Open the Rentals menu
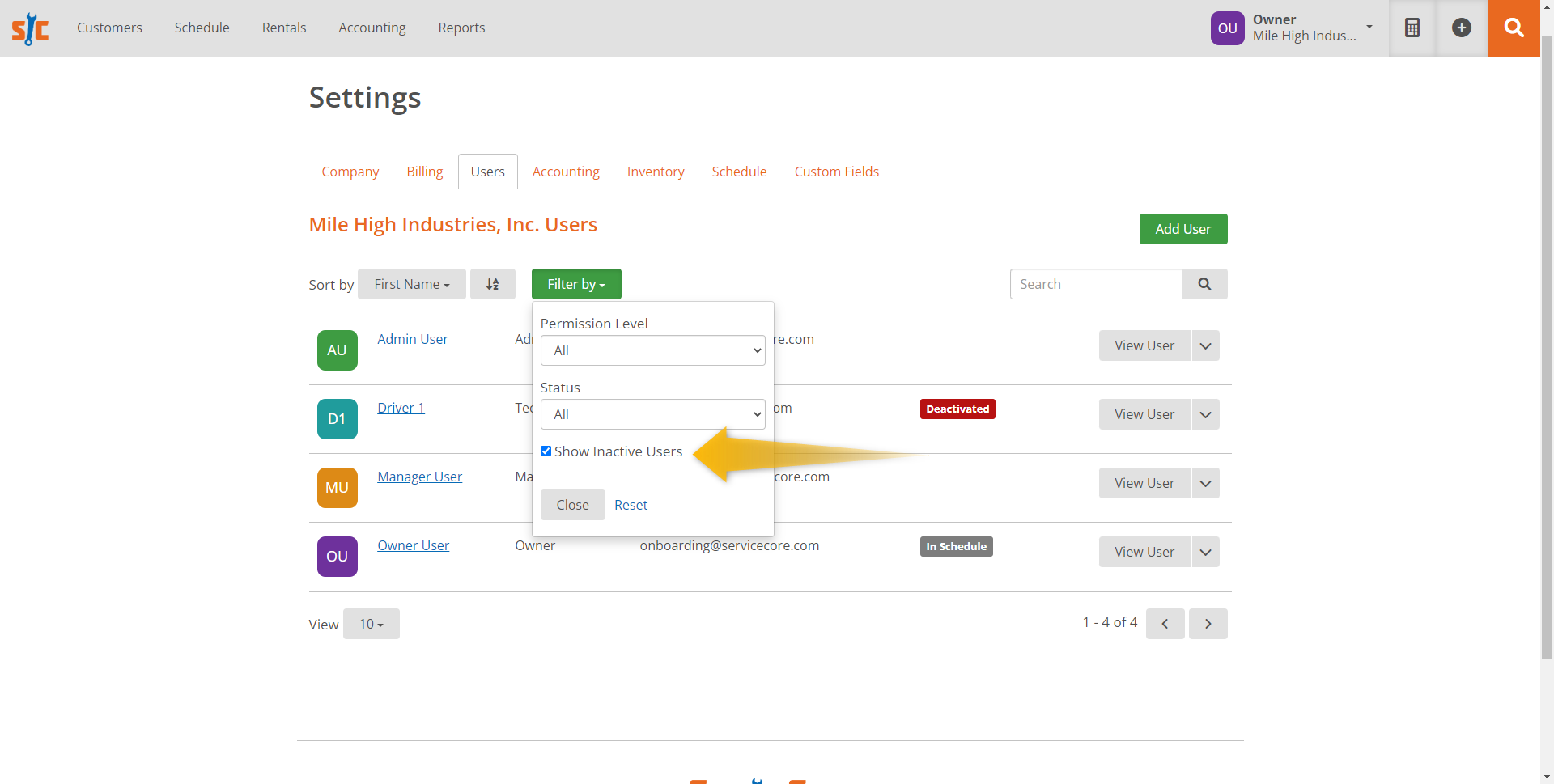Image resolution: width=1554 pixels, height=784 pixels. [x=284, y=28]
